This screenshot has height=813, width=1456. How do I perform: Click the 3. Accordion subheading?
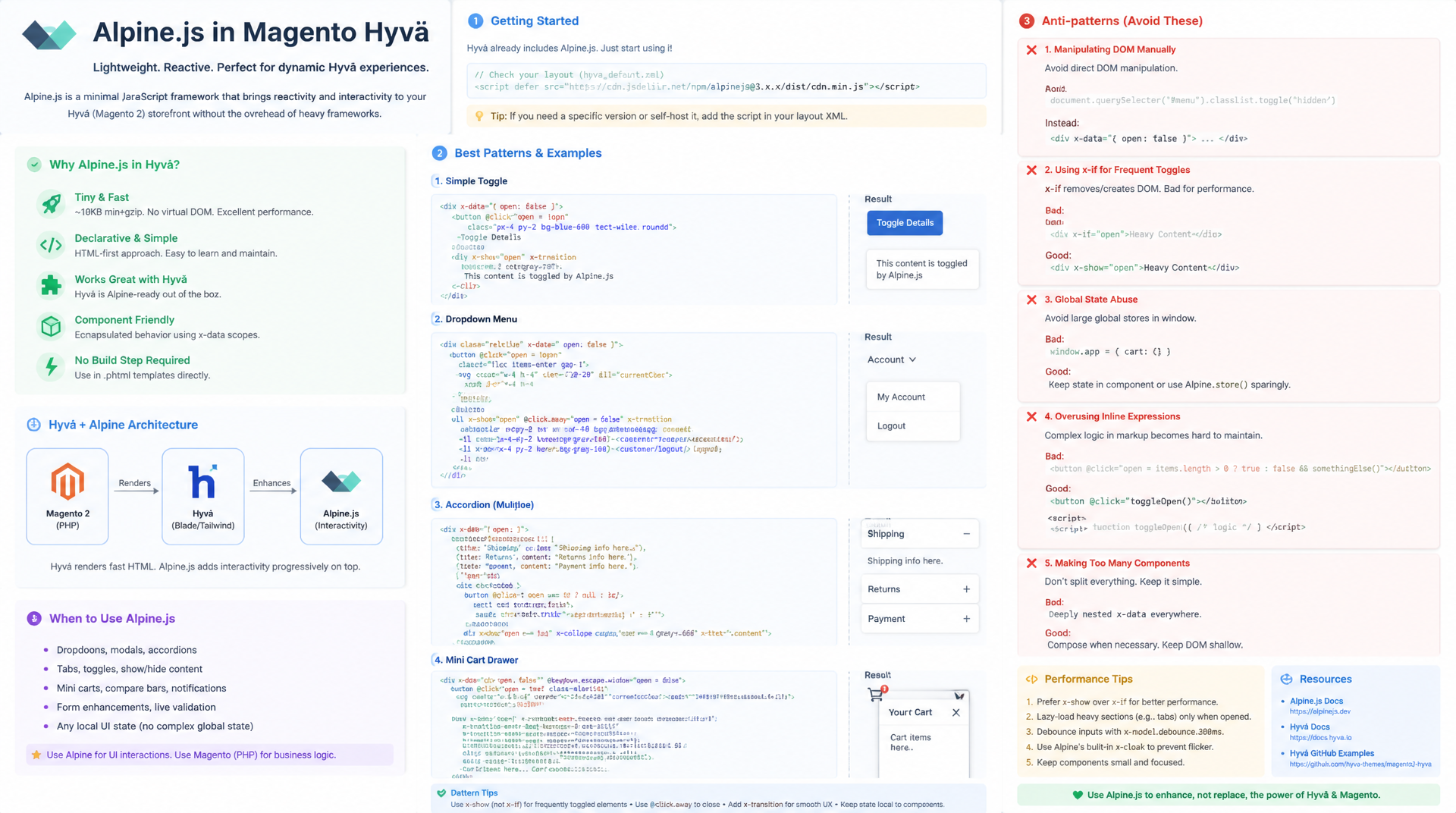tap(483, 504)
